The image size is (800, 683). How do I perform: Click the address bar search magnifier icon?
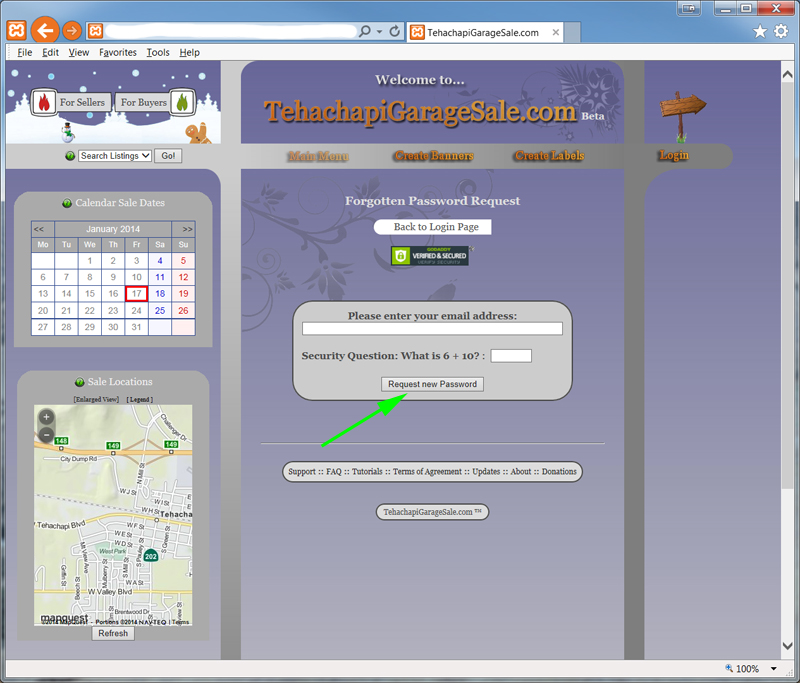[x=365, y=32]
